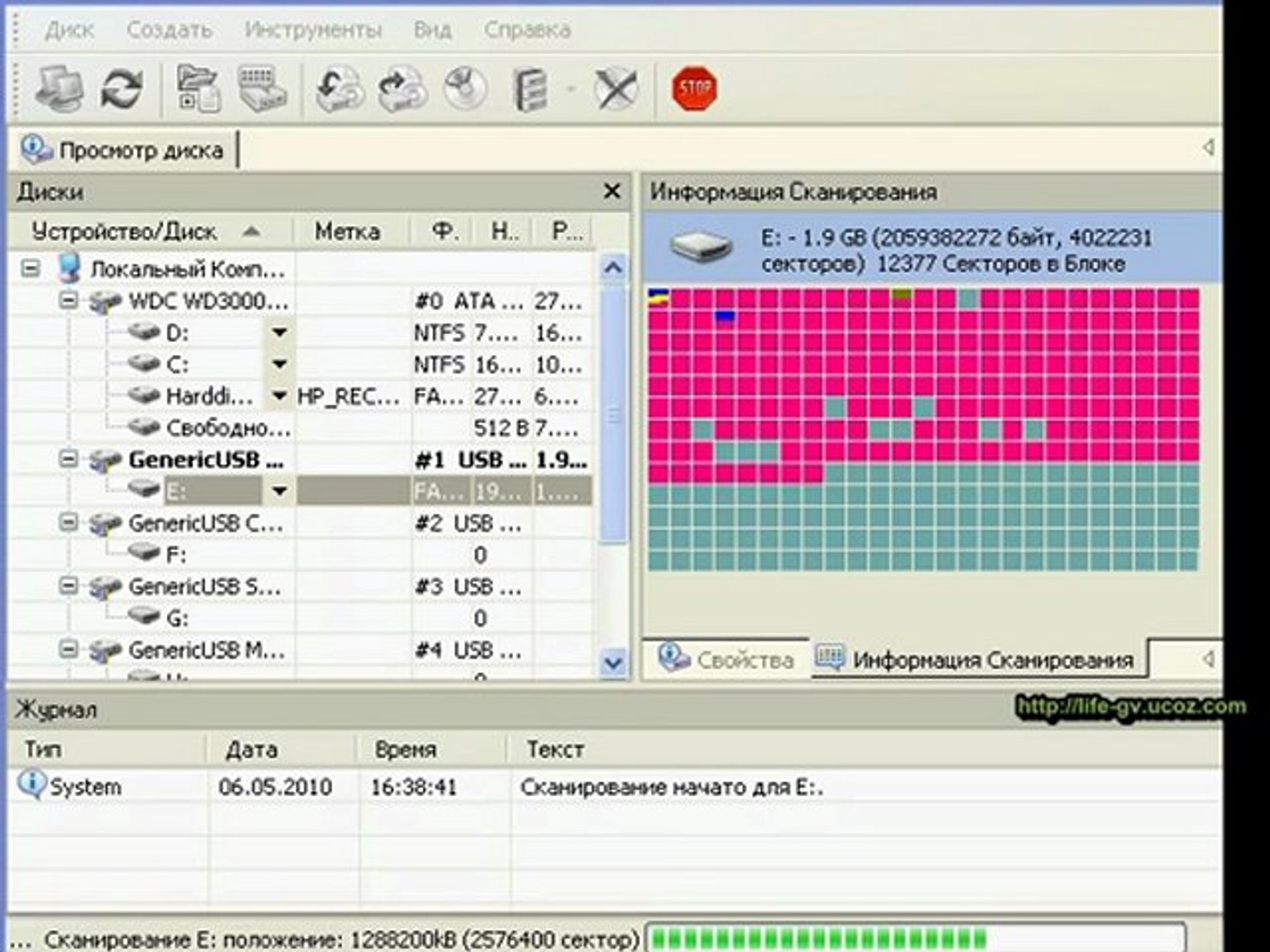Select the F: drive in the tree
Image resolution: width=1270 pixels, height=952 pixels.
click(x=176, y=554)
